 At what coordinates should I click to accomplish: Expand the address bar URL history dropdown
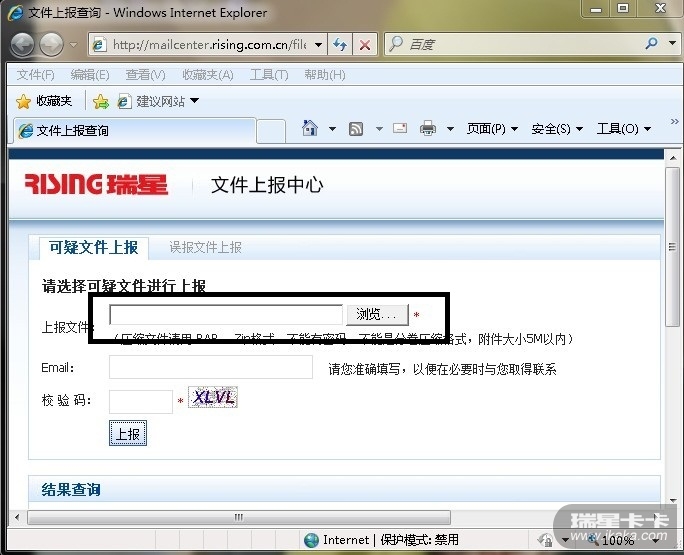(319, 45)
